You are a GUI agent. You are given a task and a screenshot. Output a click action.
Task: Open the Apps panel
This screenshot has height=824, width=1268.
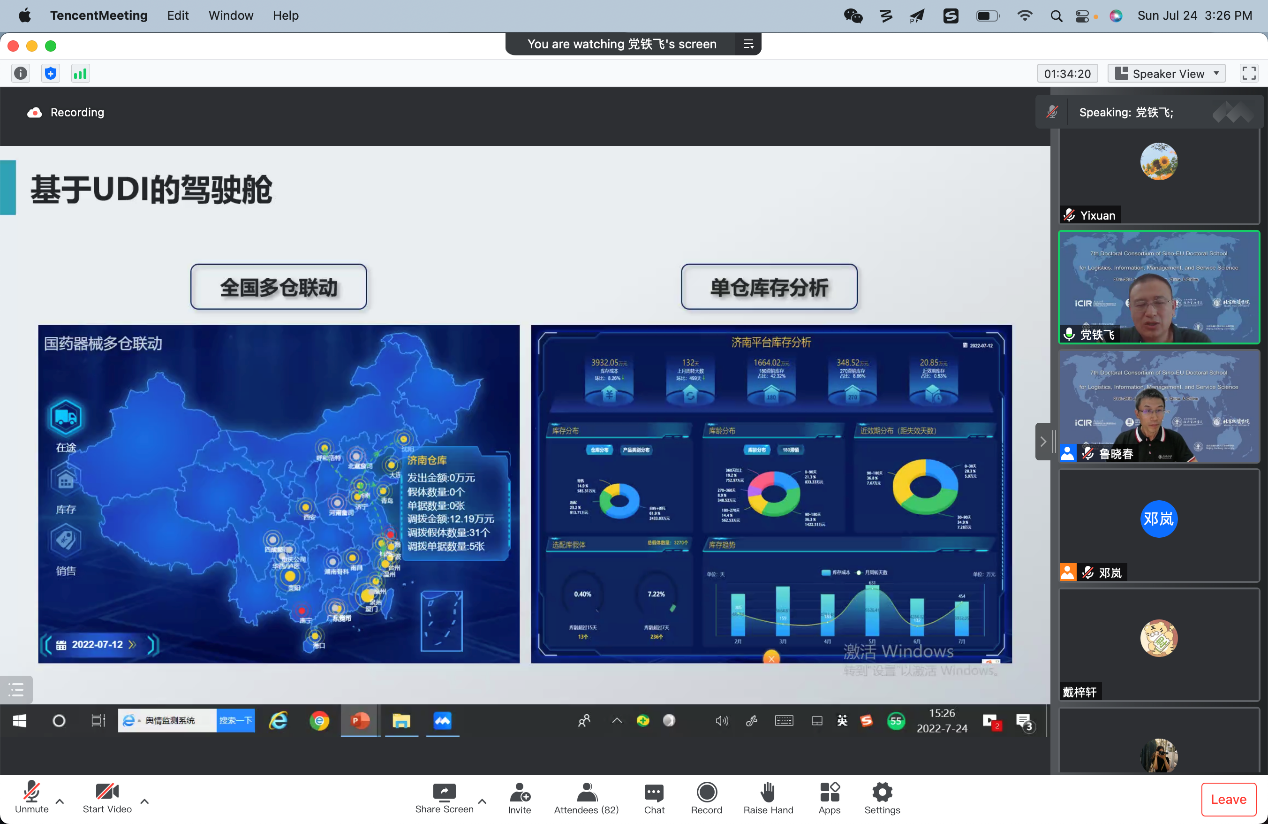829,797
